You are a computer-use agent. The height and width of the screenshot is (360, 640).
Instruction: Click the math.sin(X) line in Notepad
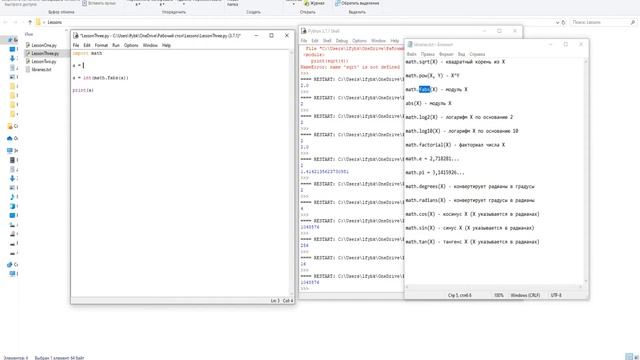pos(470,229)
